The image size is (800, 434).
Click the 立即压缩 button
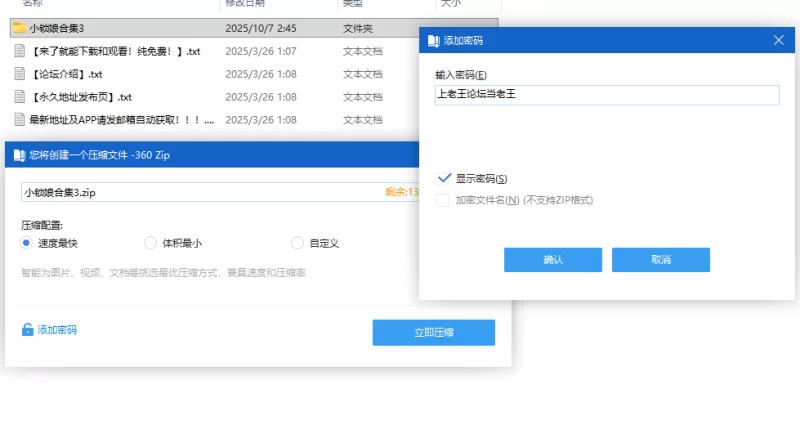point(433,332)
